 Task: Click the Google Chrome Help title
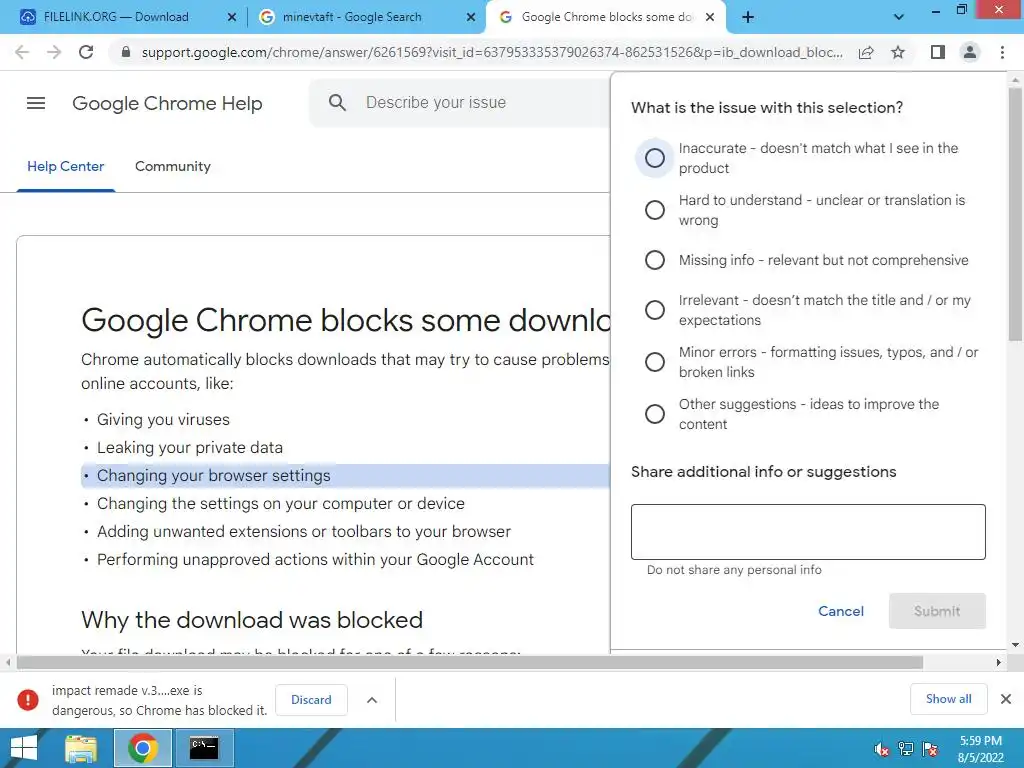[x=167, y=103]
